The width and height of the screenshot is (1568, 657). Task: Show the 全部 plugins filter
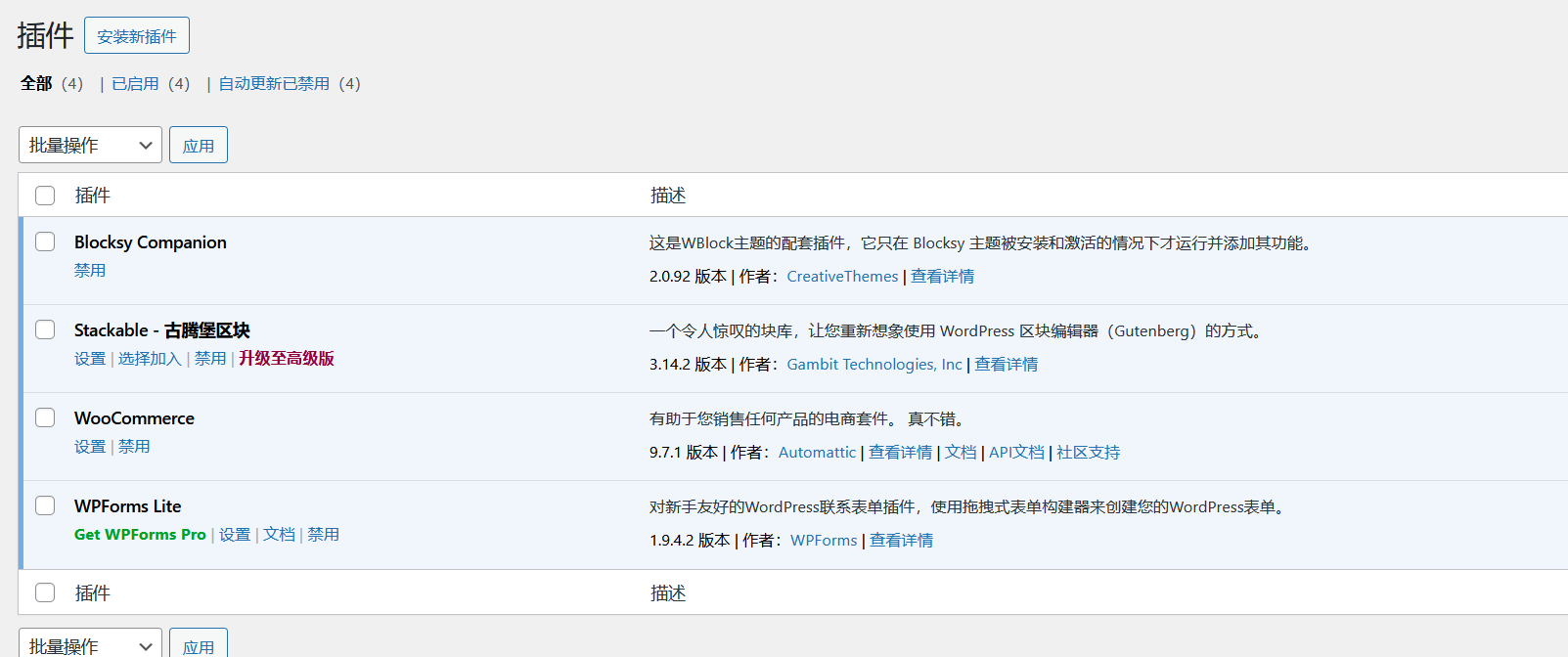coord(36,84)
